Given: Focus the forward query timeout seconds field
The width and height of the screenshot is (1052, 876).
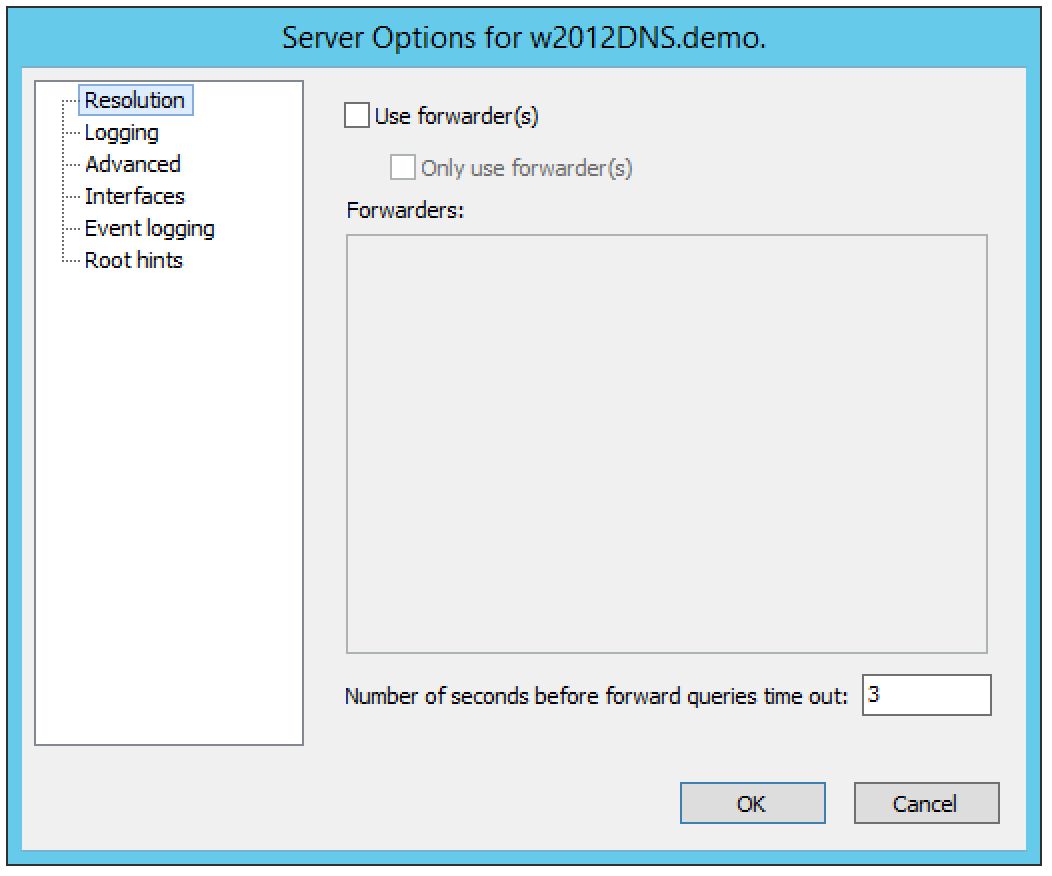Looking at the screenshot, I should click(x=925, y=695).
